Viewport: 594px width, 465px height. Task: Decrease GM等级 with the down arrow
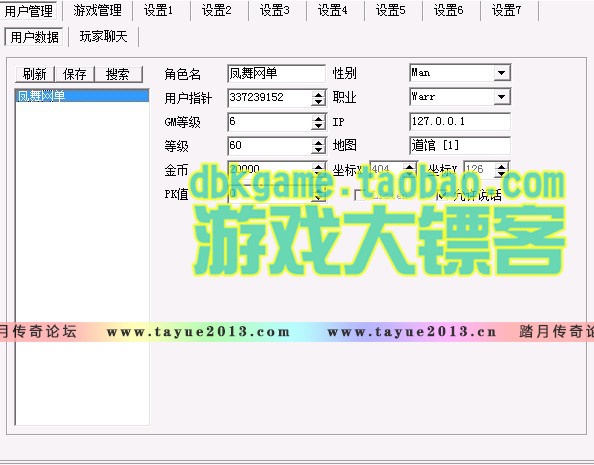tap(319, 126)
